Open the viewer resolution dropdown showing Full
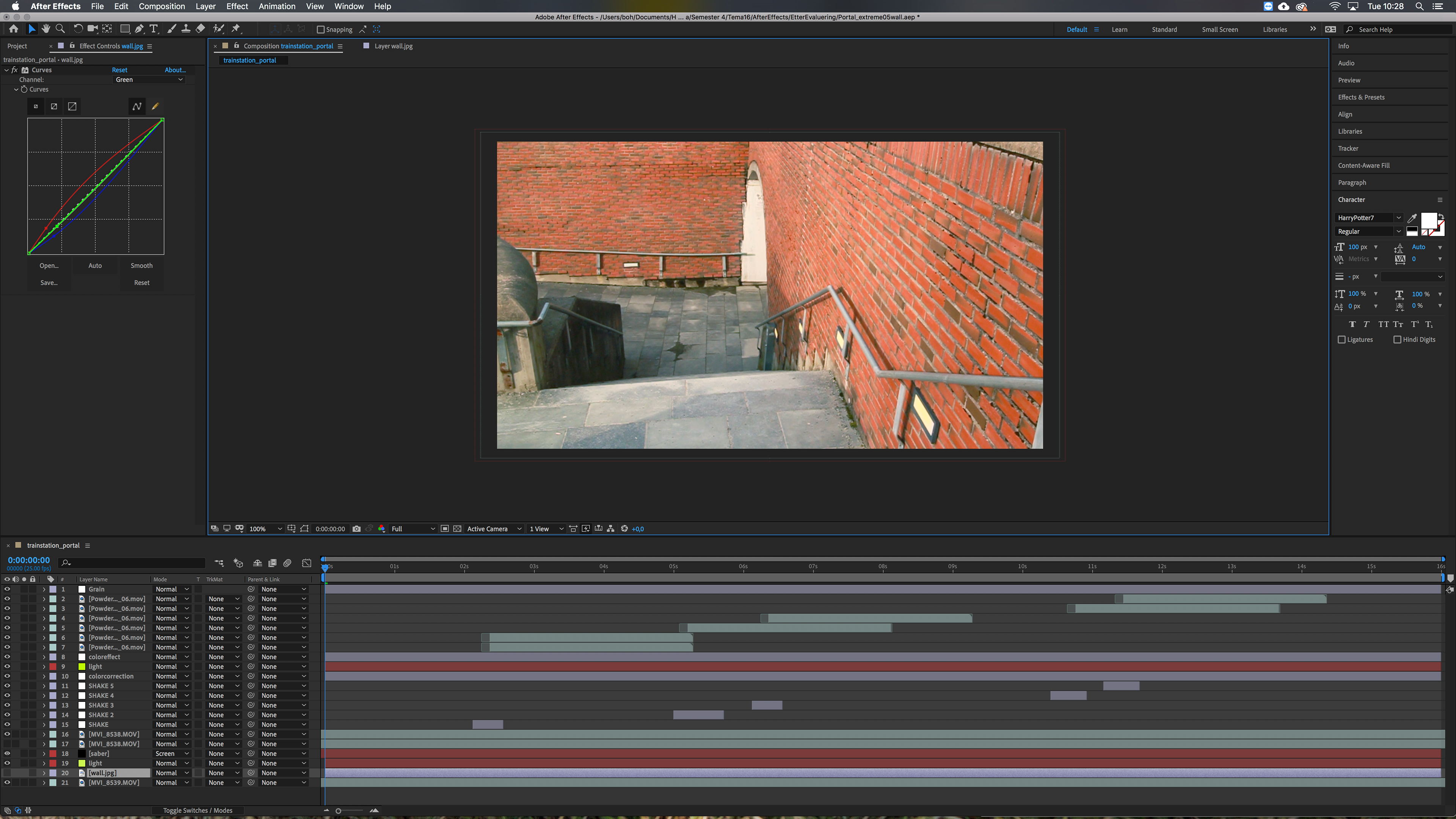This screenshot has height=819, width=1456. click(x=413, y=529)
